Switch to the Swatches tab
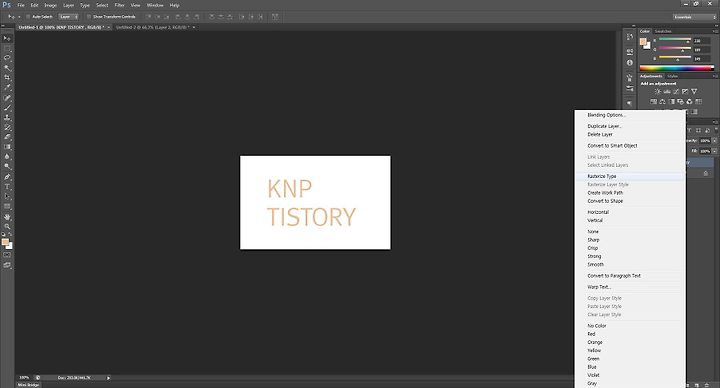720x388 pixels. click(663, 31)
